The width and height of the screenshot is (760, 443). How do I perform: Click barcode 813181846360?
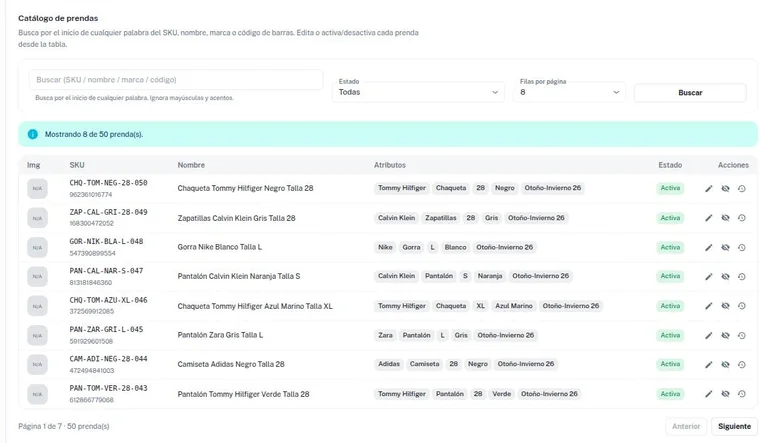[x=91, y=283]
